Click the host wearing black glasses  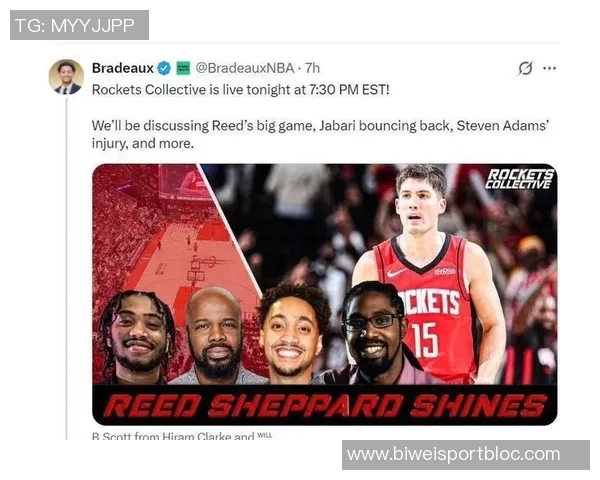point(371,333)
